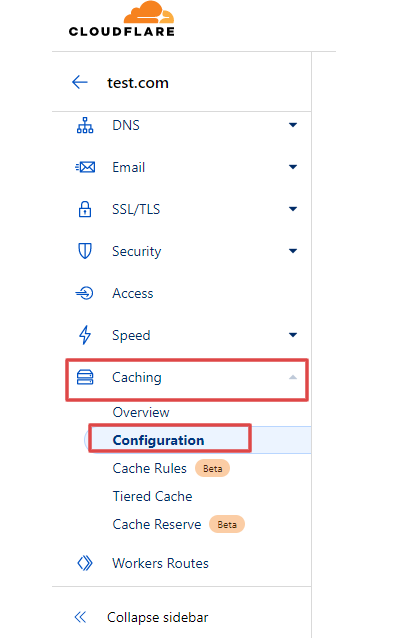Click the double-chevron collapse icon
This screenshot has width=400, height=638.
tap(80, 617)
